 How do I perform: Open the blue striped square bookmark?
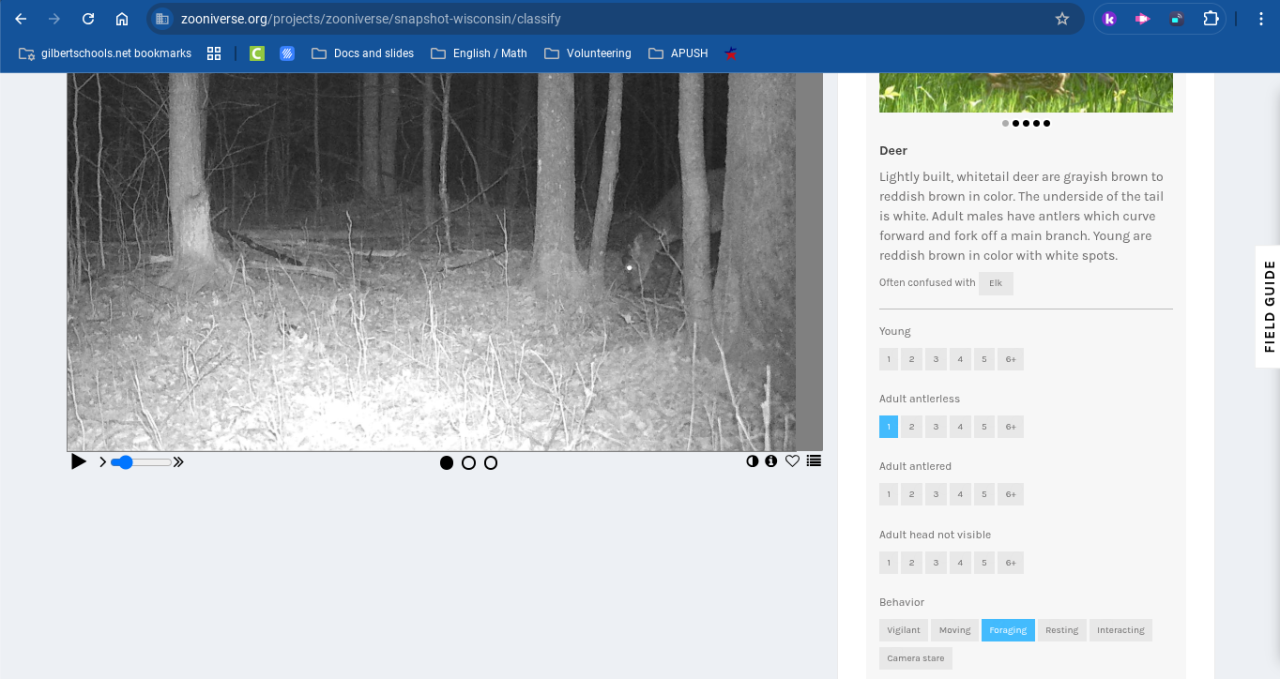(287, 53)
